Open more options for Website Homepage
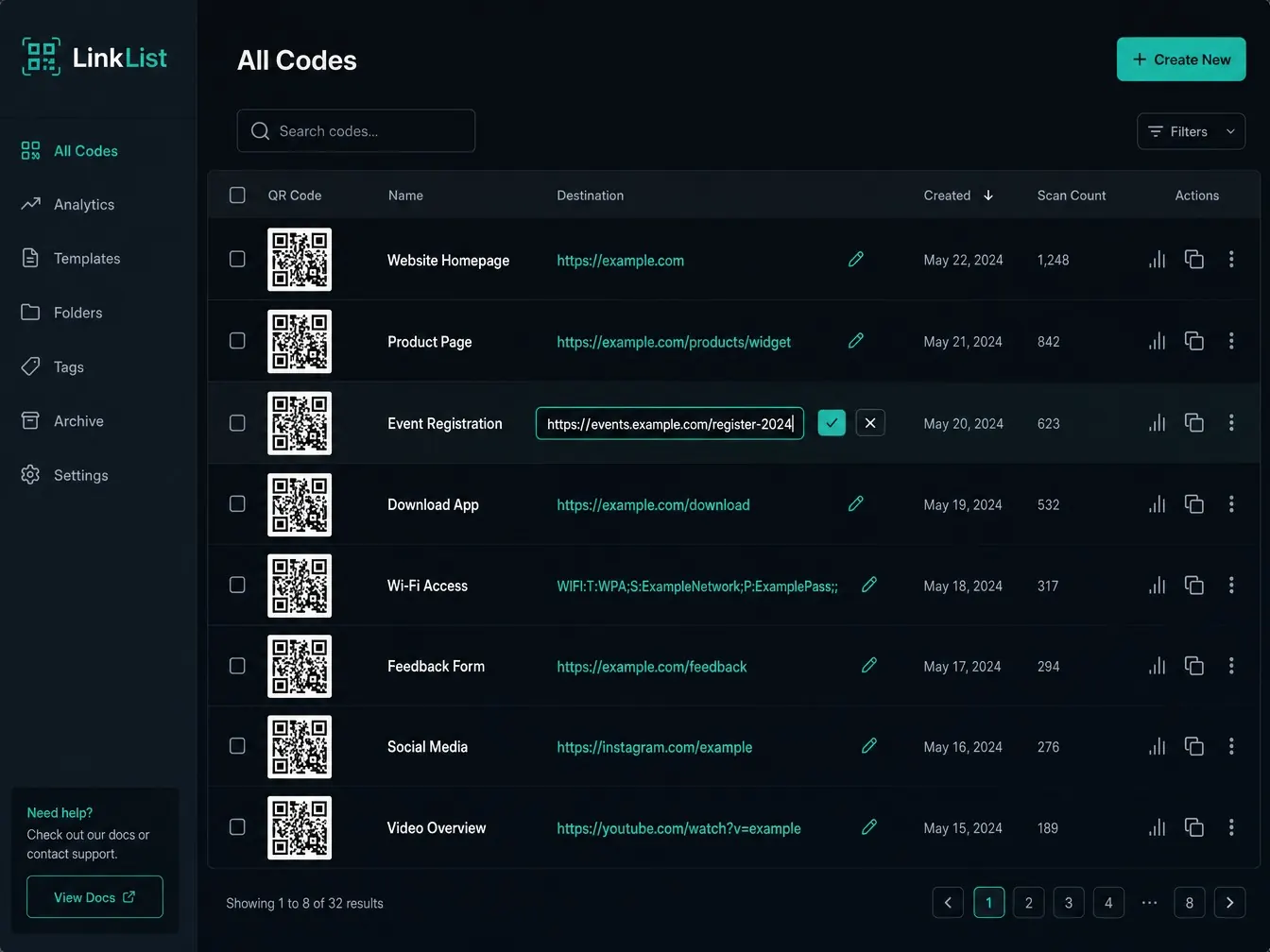The height and width of the screenshot is (952, 1270). [1231, 259]
